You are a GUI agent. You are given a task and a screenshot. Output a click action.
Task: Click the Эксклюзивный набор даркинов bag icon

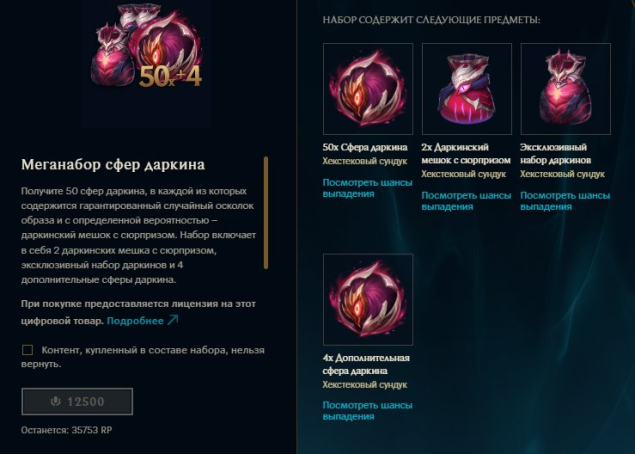(x=565, y=89)
